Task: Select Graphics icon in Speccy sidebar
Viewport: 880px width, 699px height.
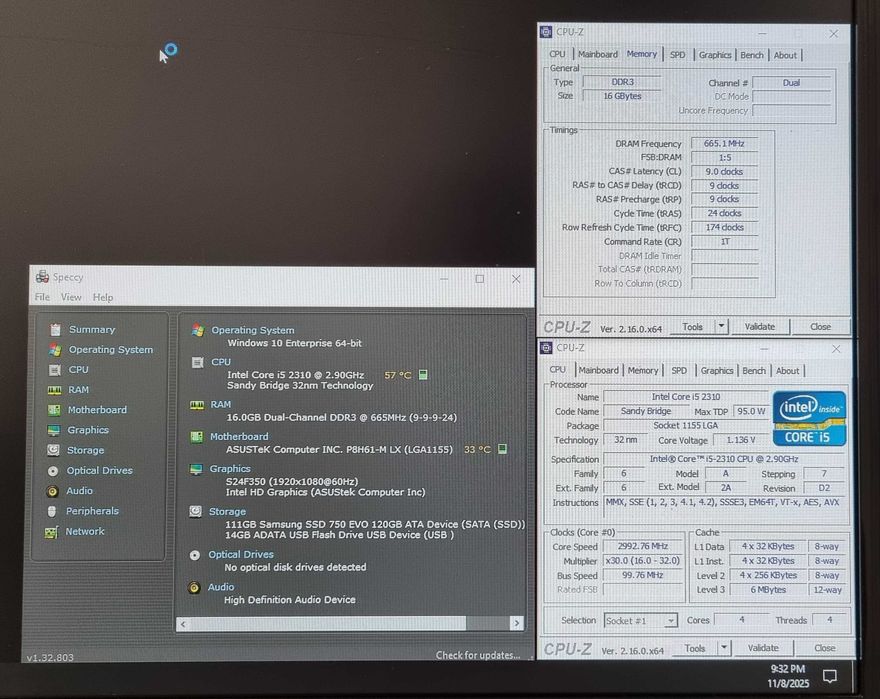Action: coord(54,431)
